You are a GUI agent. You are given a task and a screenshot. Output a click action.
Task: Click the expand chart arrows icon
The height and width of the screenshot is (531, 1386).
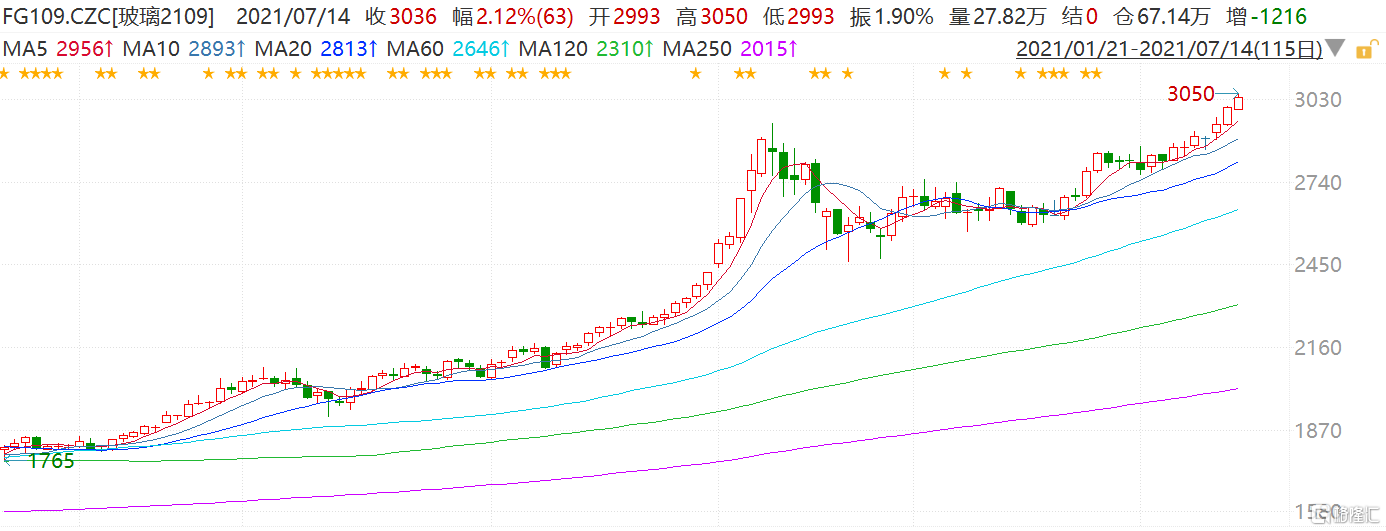click(x=1364, y=49)
